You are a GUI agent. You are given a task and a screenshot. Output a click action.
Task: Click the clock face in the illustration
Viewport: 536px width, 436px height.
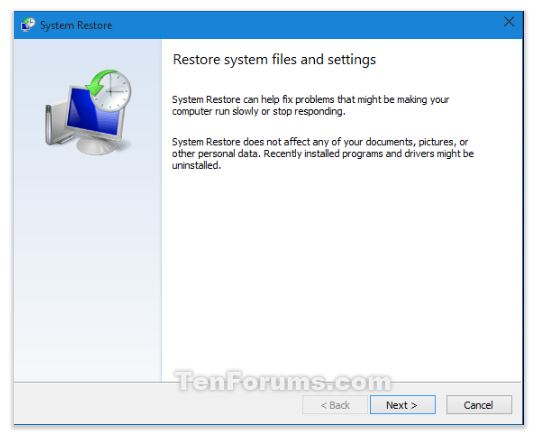click(x=112, y=92)
